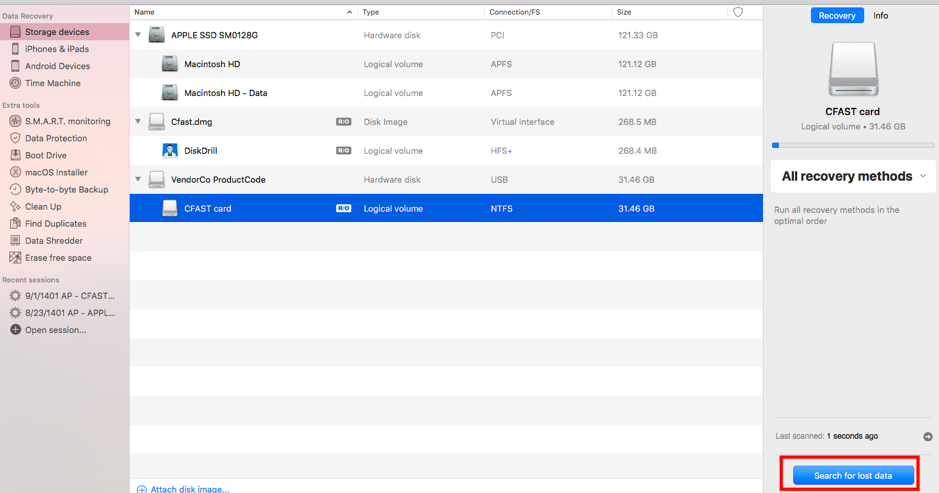Click the R/O badge on DiskDrill row
This screenshot has width=939, height=493.
[343, 150]
